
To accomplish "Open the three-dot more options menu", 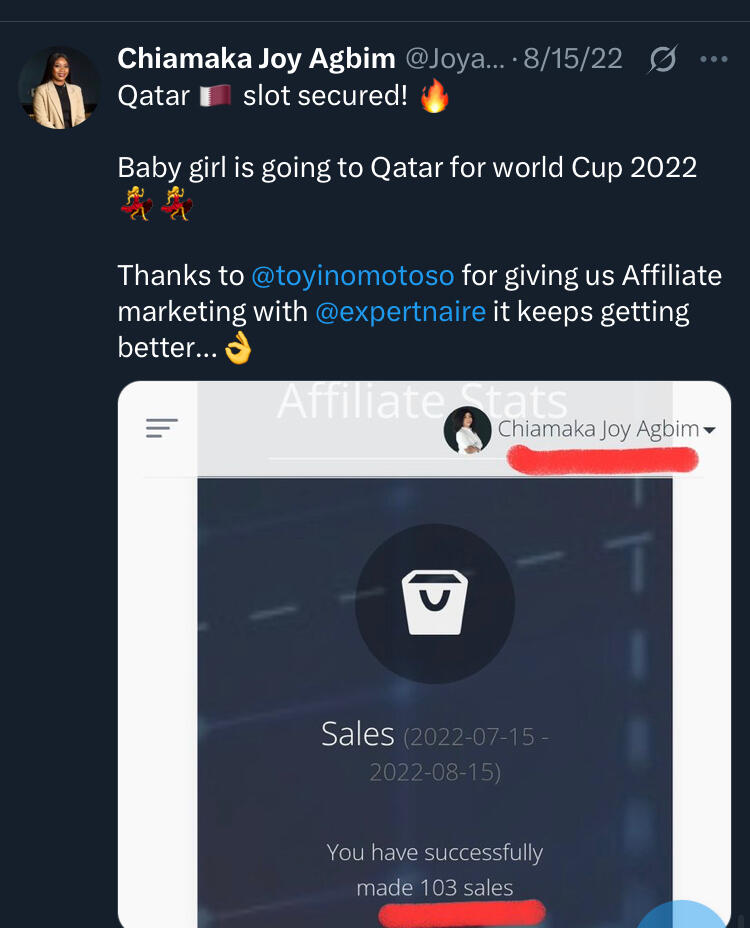I will 714,60.
